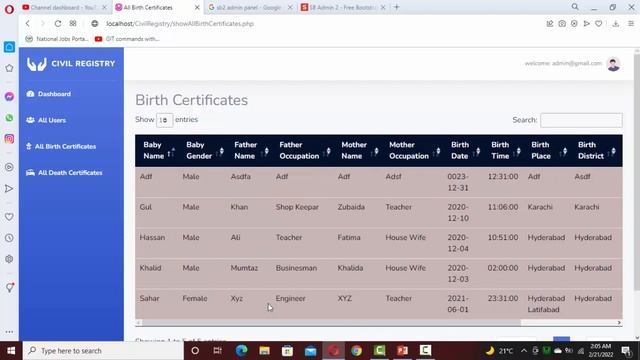640x360 pixels.
Task: Sort table by Mother Name column
Action: pos(358,150)
